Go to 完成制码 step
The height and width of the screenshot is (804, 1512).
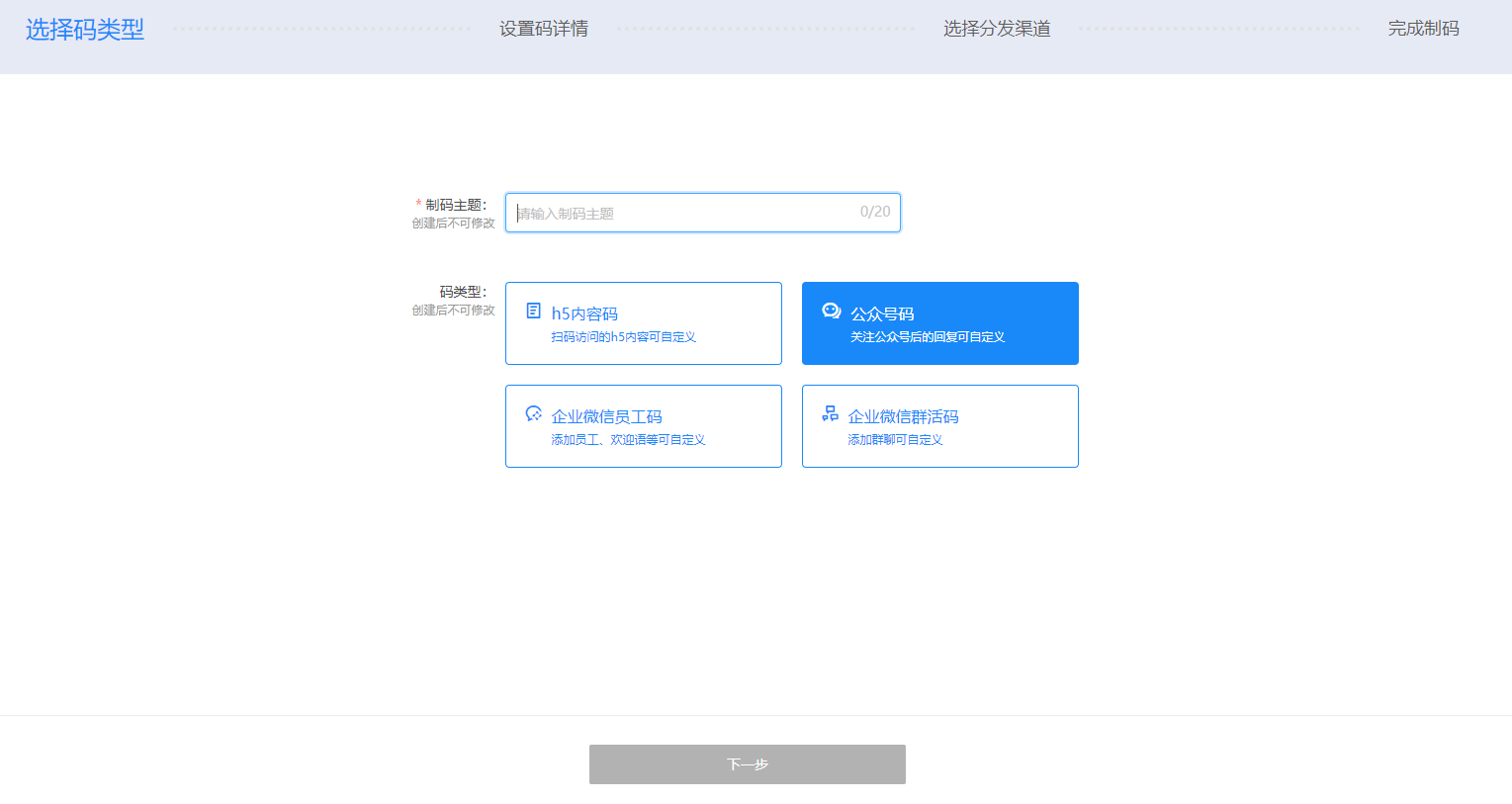click(1424, 29)
